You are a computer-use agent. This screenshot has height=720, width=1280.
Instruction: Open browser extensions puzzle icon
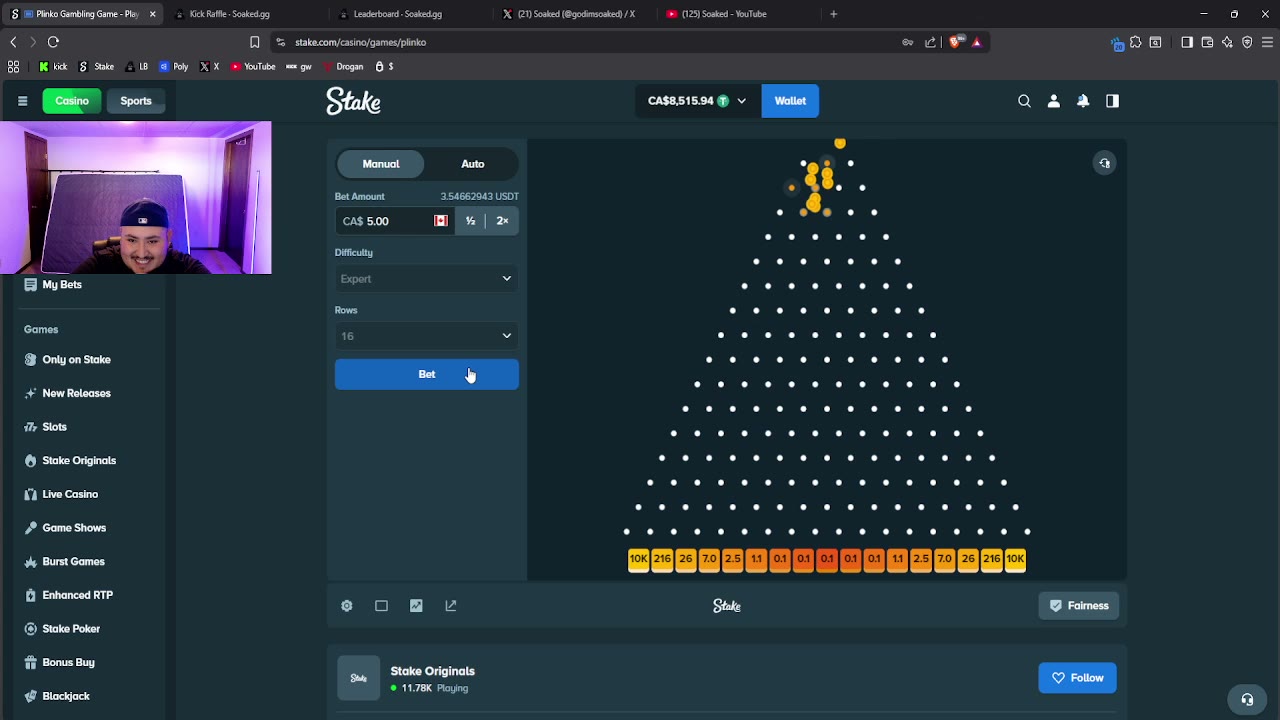1135,42
